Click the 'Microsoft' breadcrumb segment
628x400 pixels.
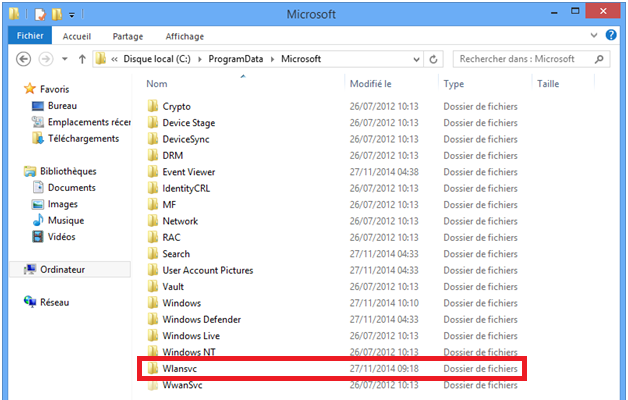(301, 59)
